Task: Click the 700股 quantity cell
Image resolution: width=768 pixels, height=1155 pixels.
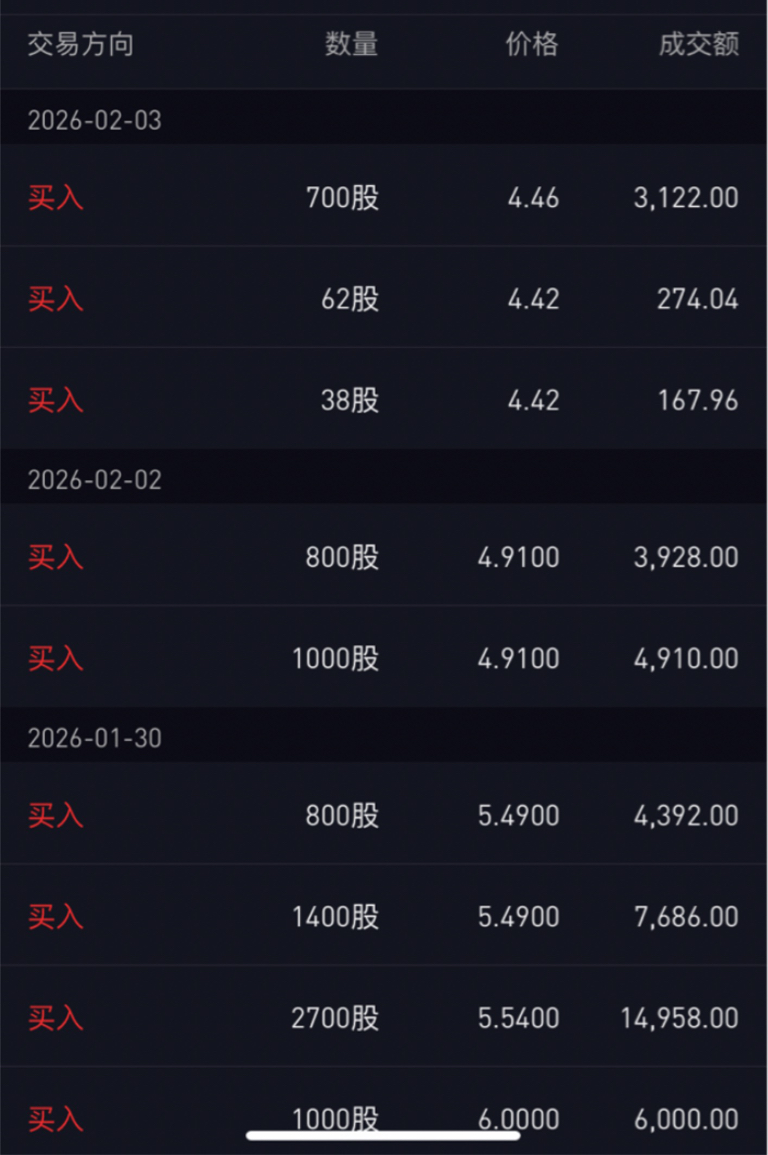Action: (342, 197)
